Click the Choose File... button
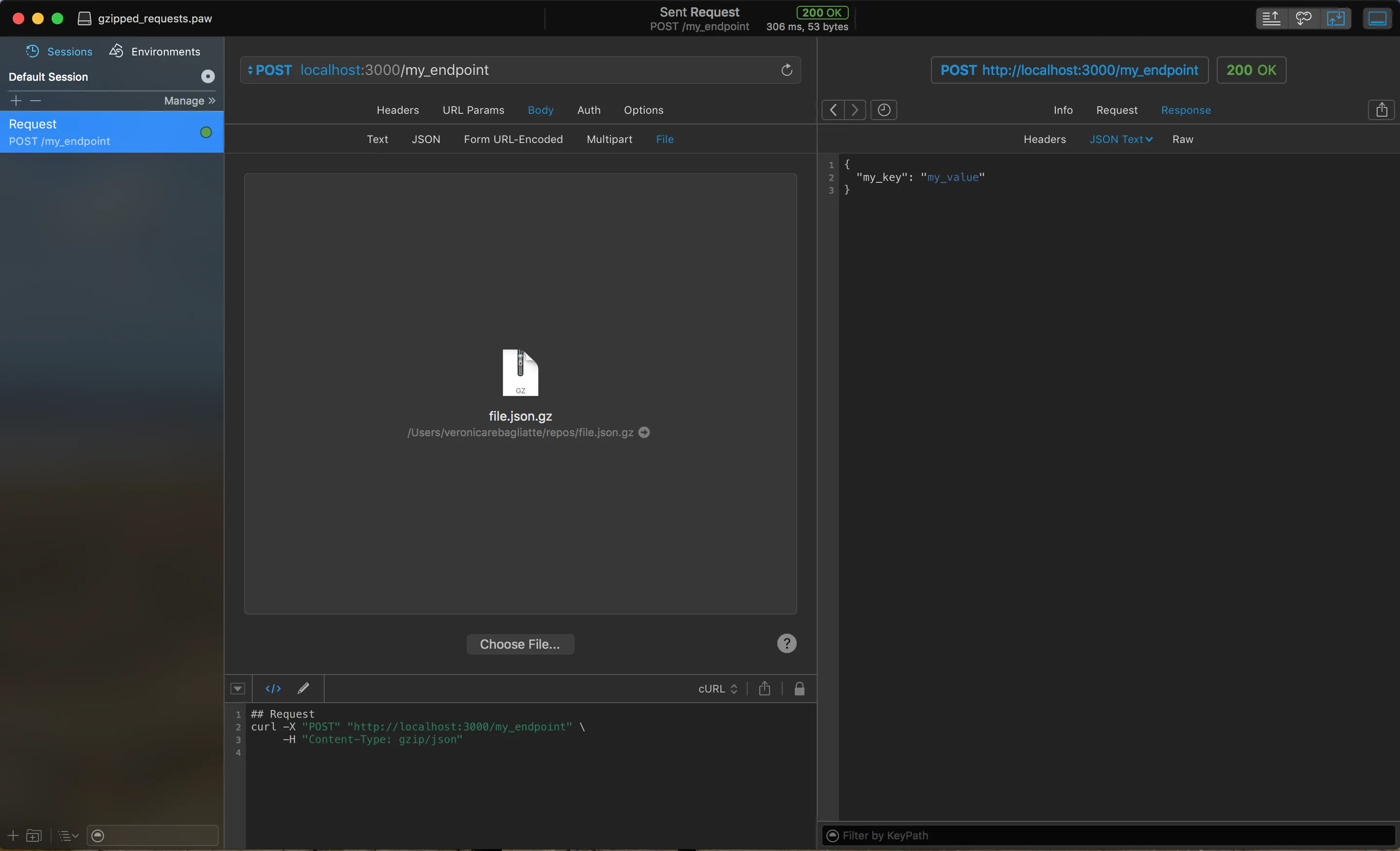This screenshot has width=1400, height=851. pyautogui.click(x=519, y=644)
